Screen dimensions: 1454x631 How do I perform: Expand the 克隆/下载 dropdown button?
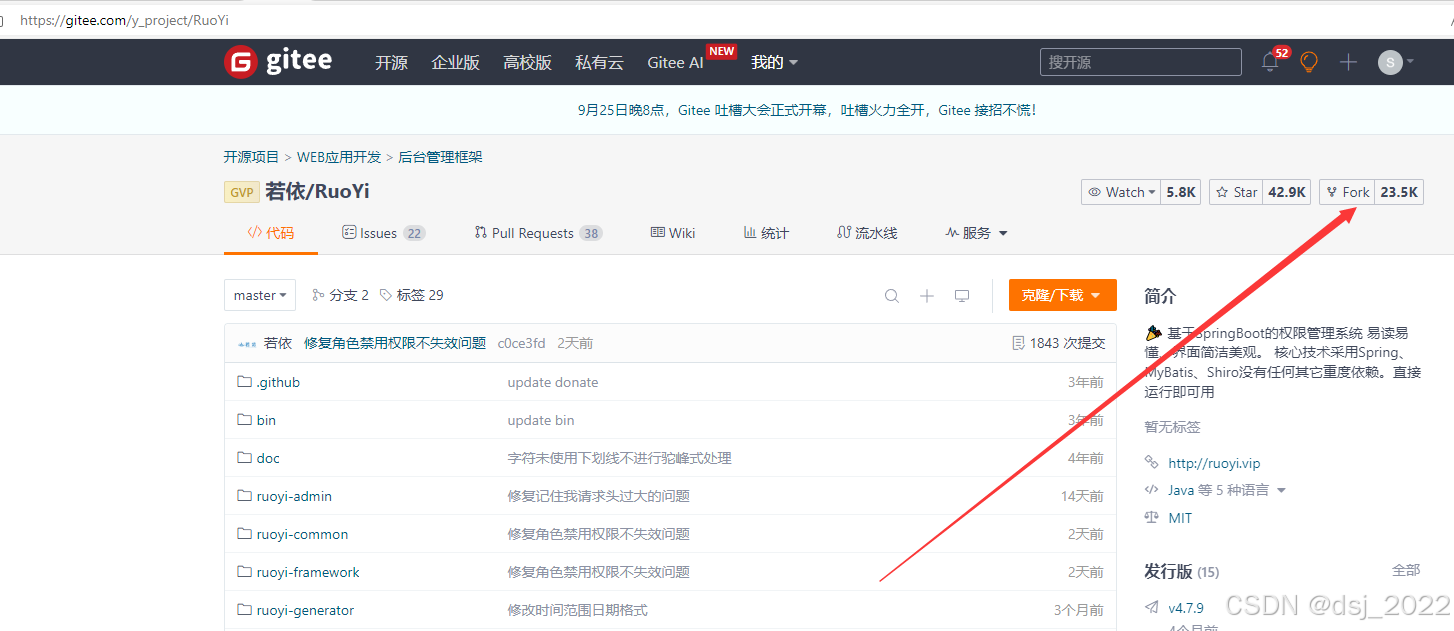pyautogui.click(x=1063, y=295)
